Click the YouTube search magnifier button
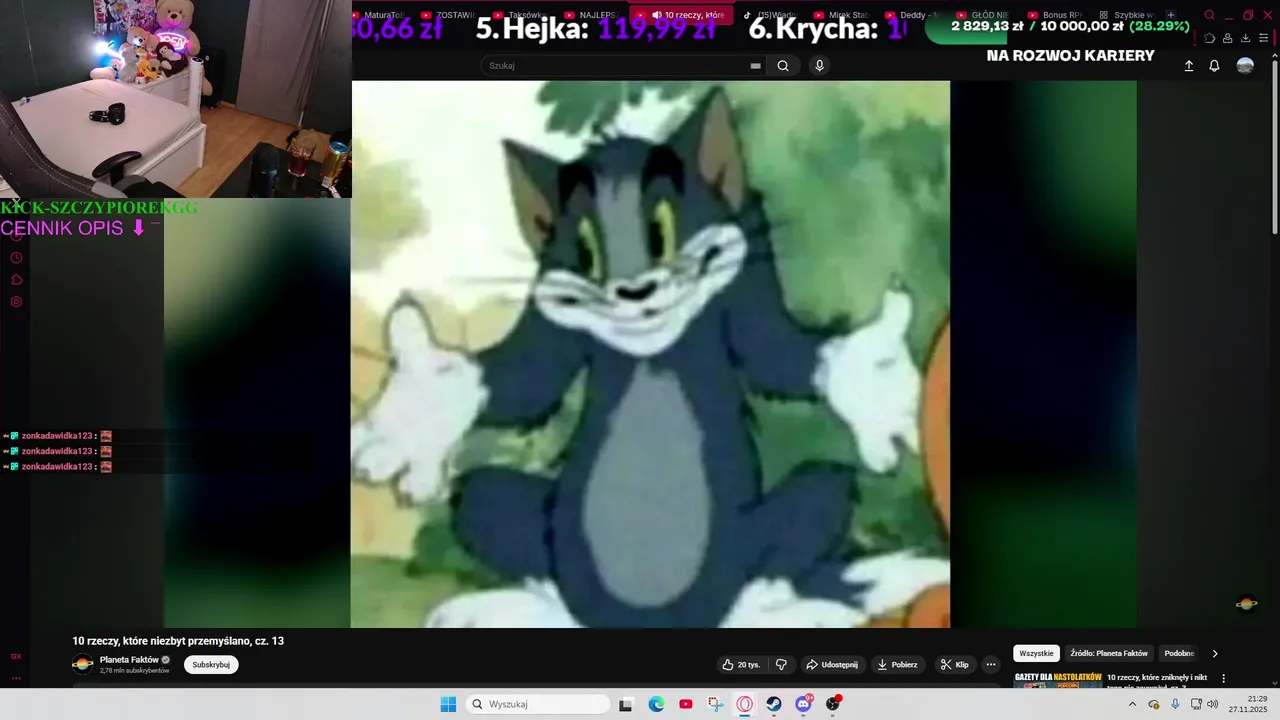The height and width of the screenshot is (720, 1280). (783, 66)
